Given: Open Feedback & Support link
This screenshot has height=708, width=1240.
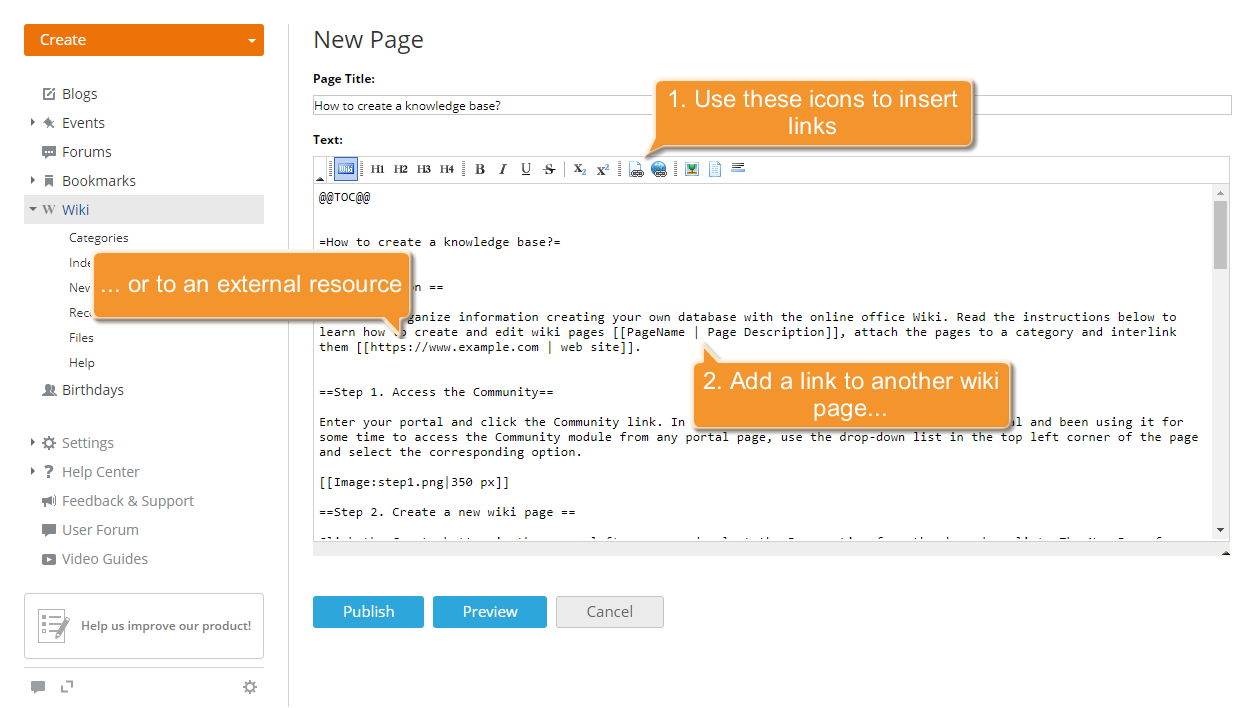Looking at the screenshot, I should point(128,501).
